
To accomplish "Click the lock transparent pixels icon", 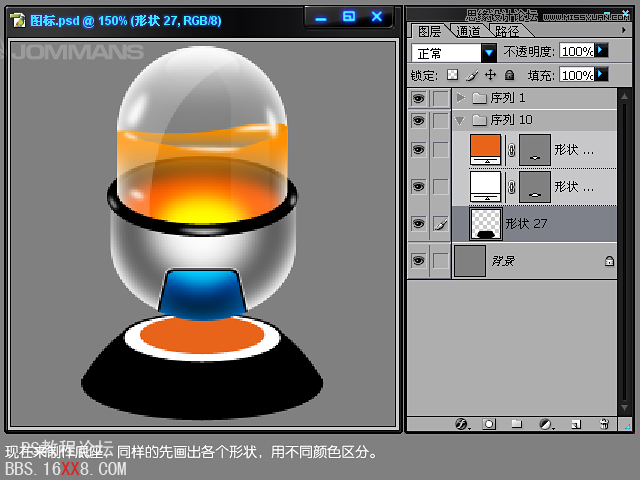I will pos(452,75).
